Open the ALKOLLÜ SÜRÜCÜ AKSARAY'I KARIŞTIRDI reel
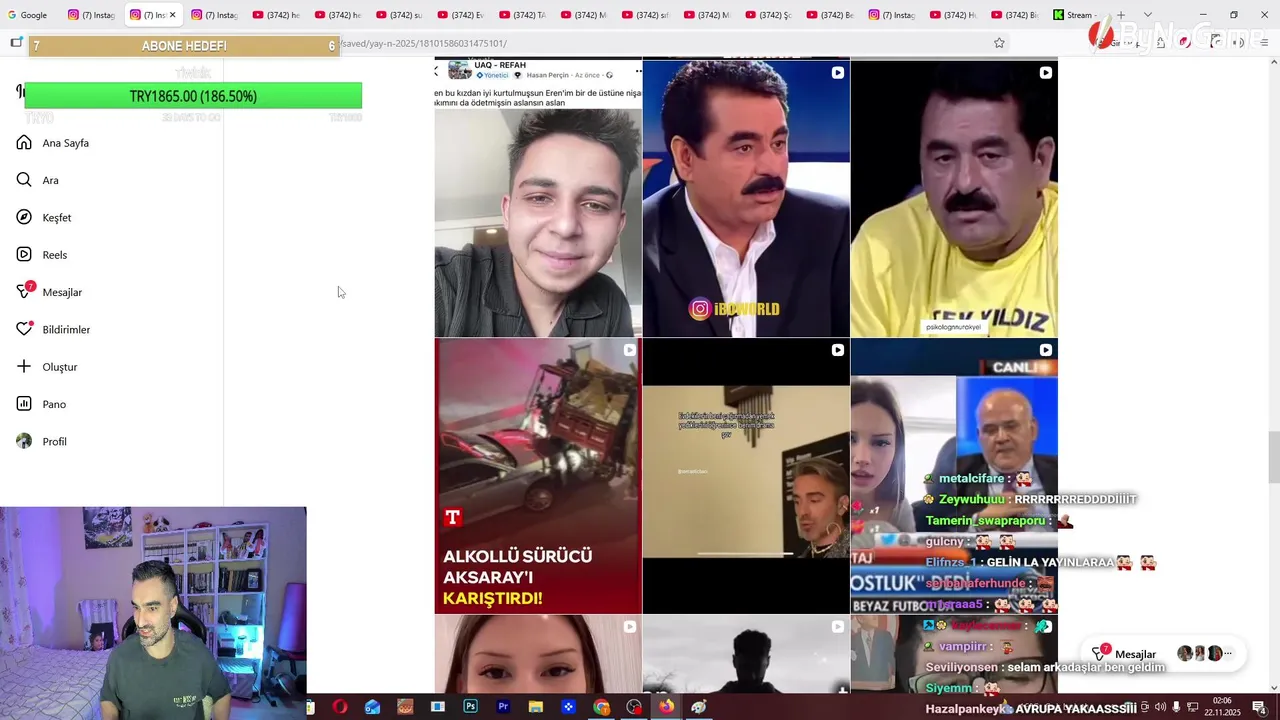1280x720 pixels. point(538,476)
